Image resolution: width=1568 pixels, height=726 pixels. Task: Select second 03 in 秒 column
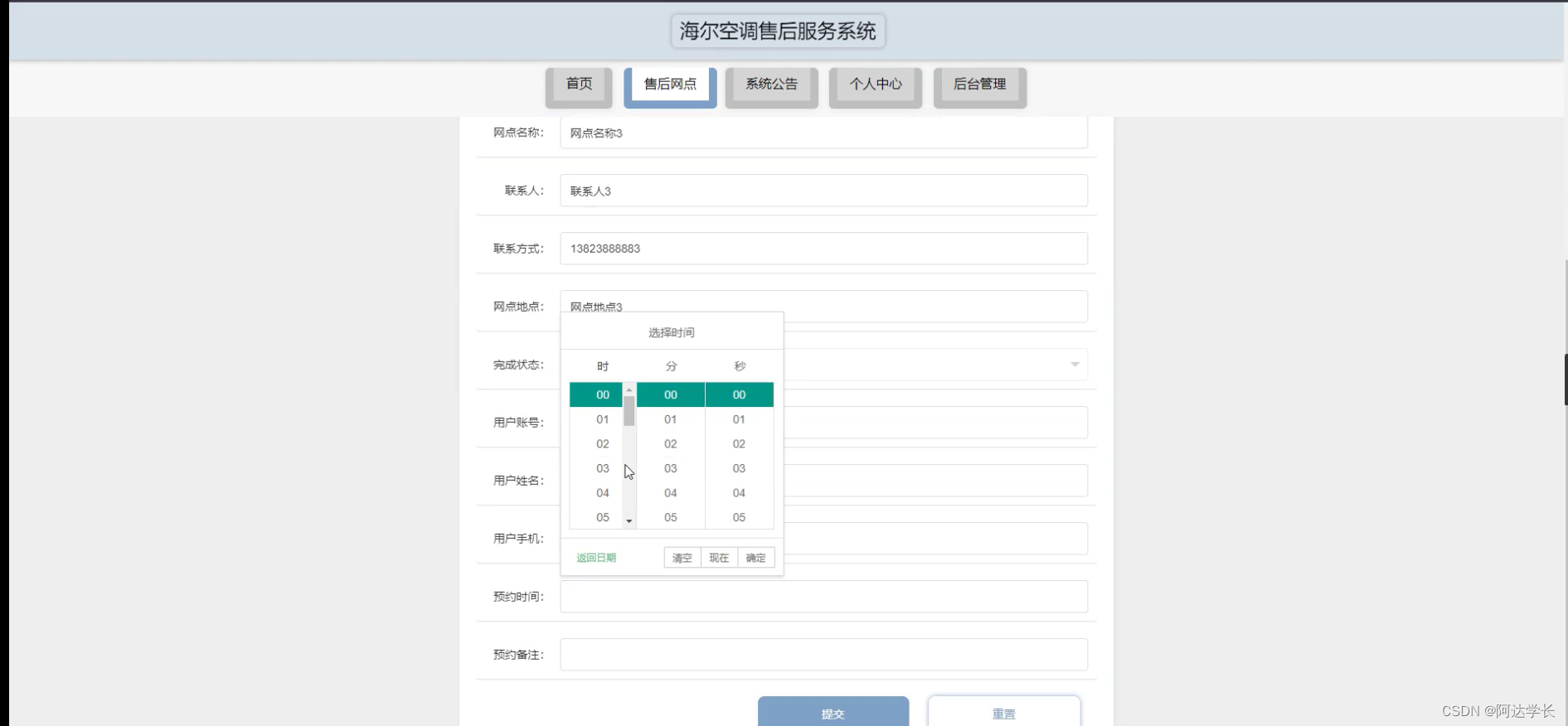coord(739,468)
